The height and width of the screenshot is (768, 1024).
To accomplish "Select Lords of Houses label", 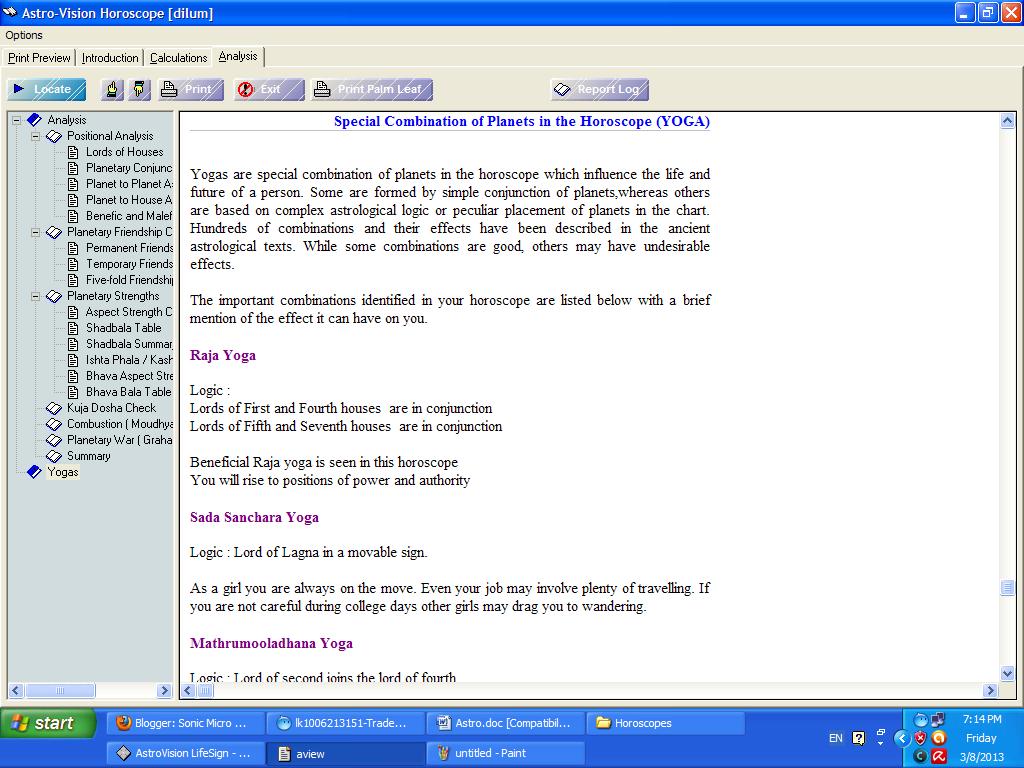I will (125, 152).
